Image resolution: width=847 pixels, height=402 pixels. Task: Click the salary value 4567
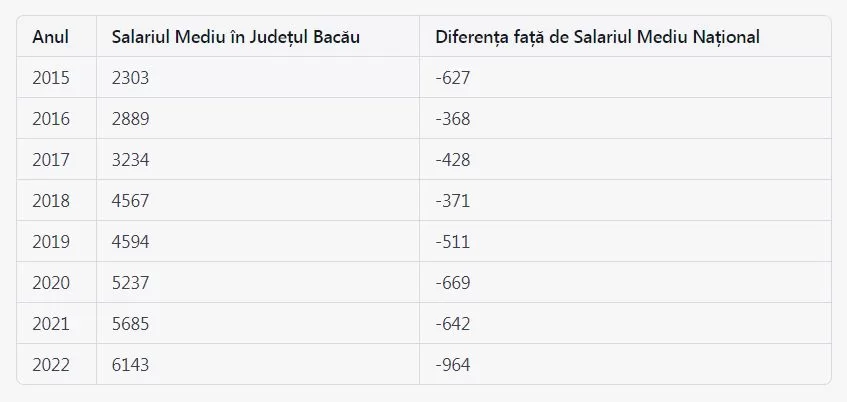tap(130, 201)
